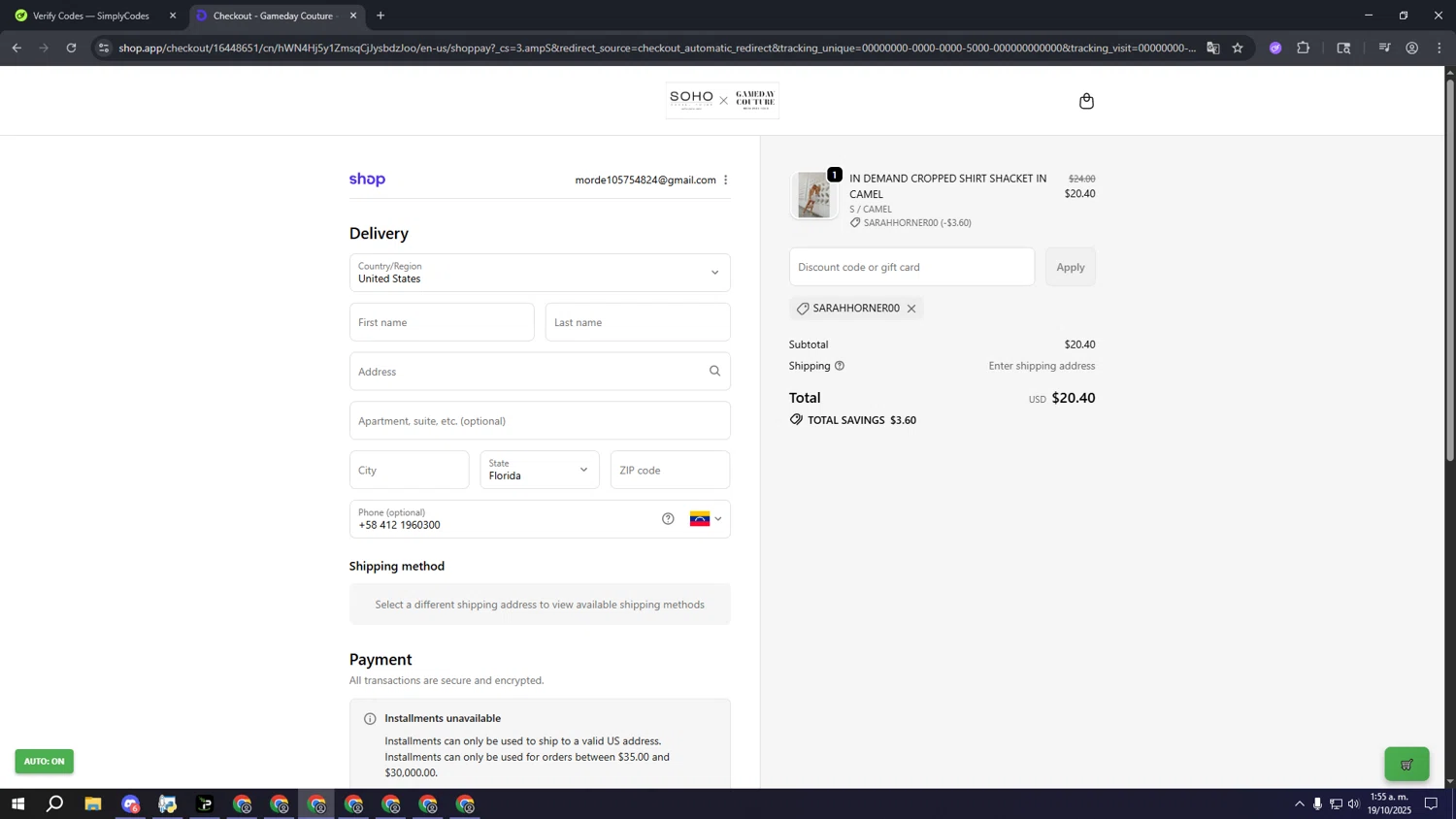Open the Chrome three-dot menu
This screenshot has width=1456, height=819.
[x=1439, y=48]
